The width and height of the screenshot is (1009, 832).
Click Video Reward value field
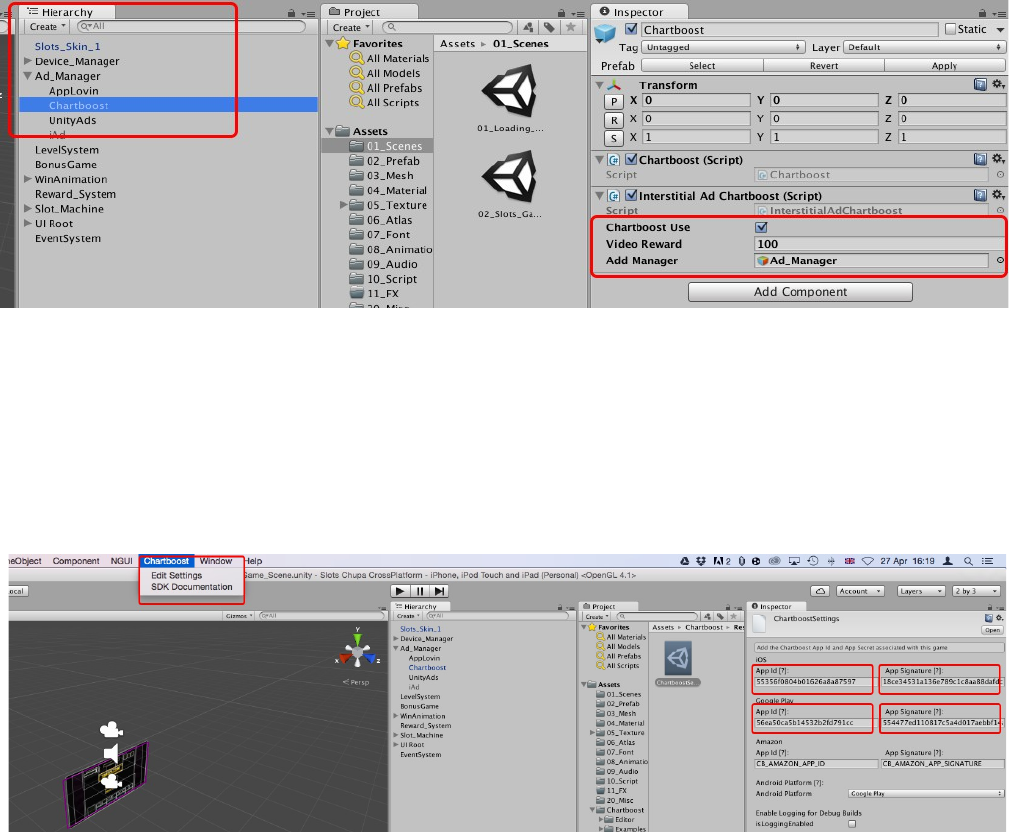(879, 244)
